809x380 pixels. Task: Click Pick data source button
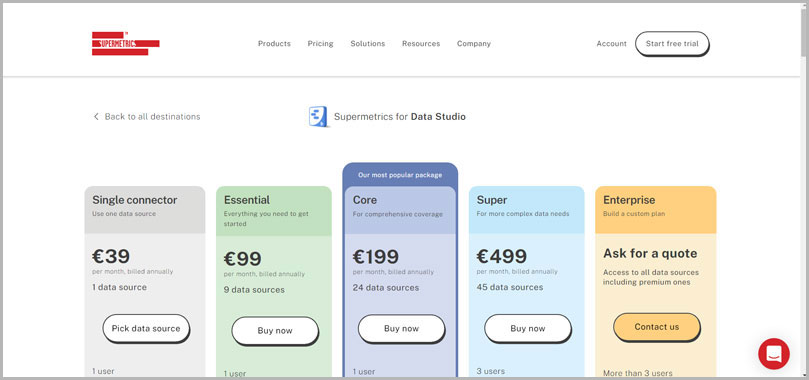click(x=146, y=328)
